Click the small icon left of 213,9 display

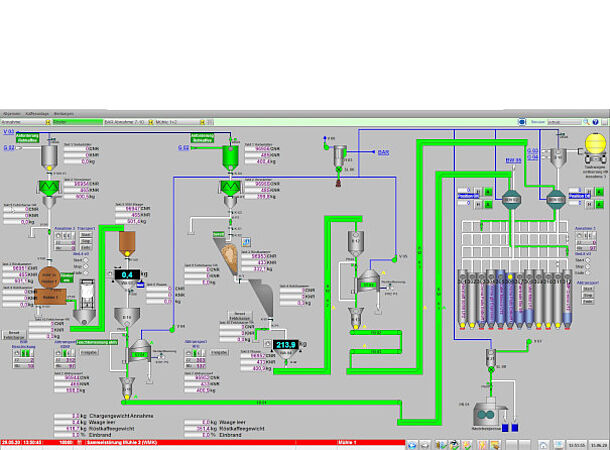click(x=267, y=344)
